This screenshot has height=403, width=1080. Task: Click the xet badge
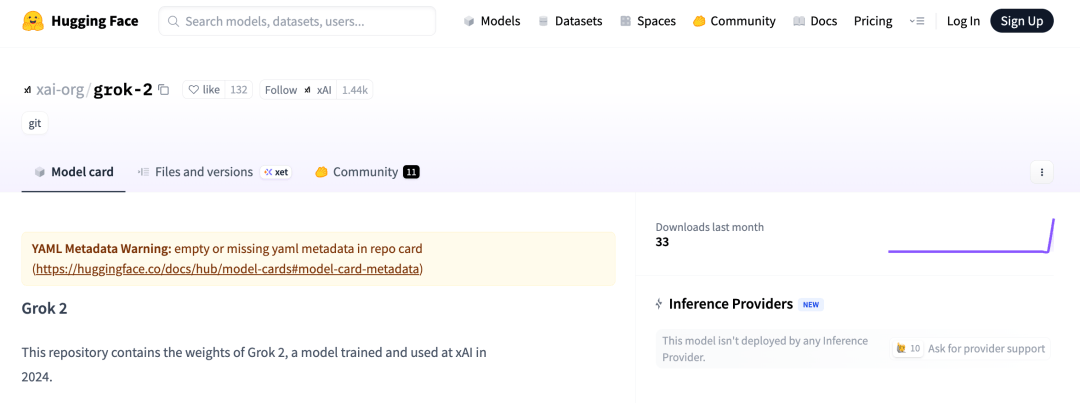pyautogui.click(x=276, y=172)
